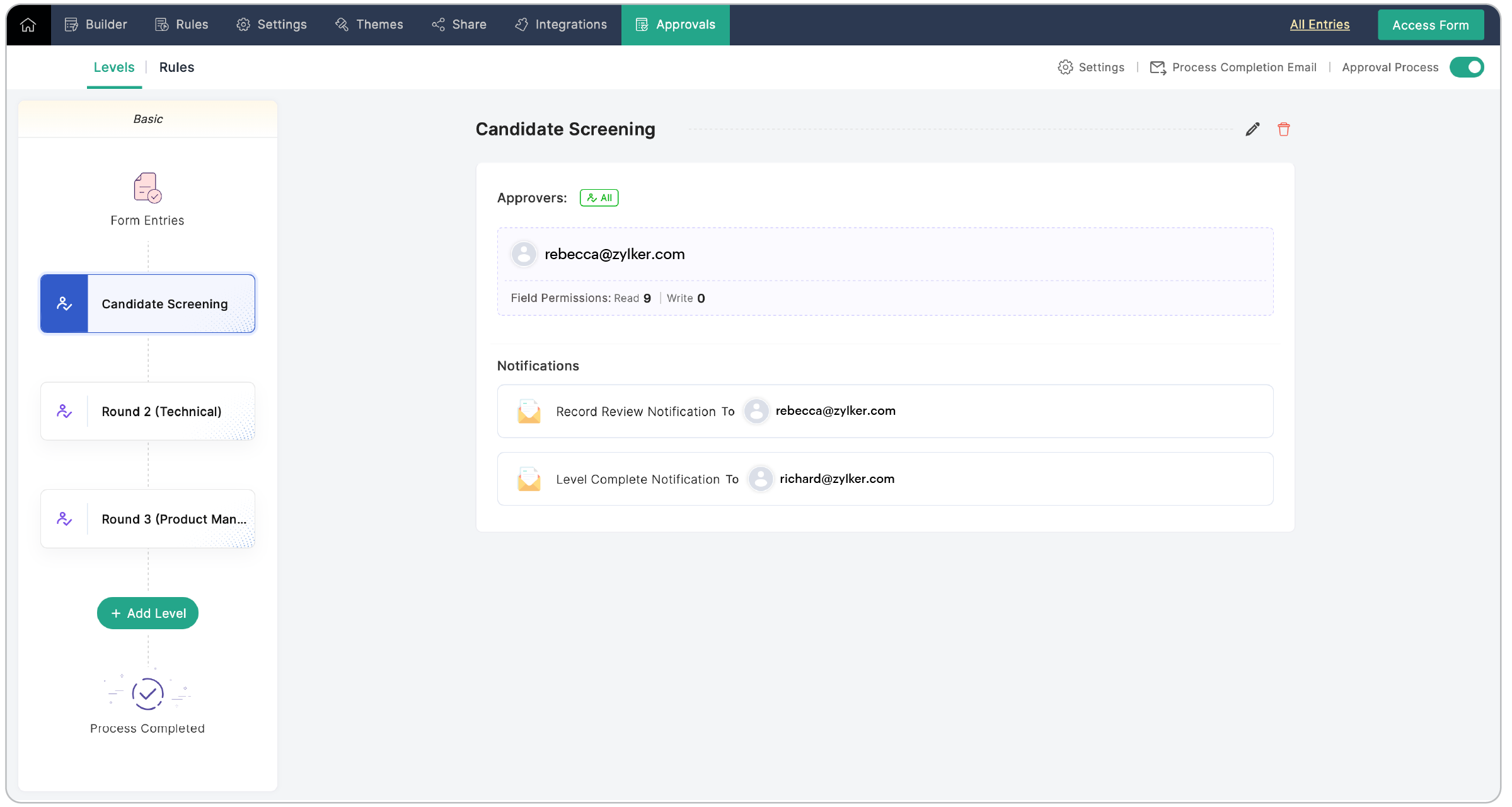This screenshot has height=807, width=1512.
Task: Click the green All approvers badge
Action: click(599, 198)
